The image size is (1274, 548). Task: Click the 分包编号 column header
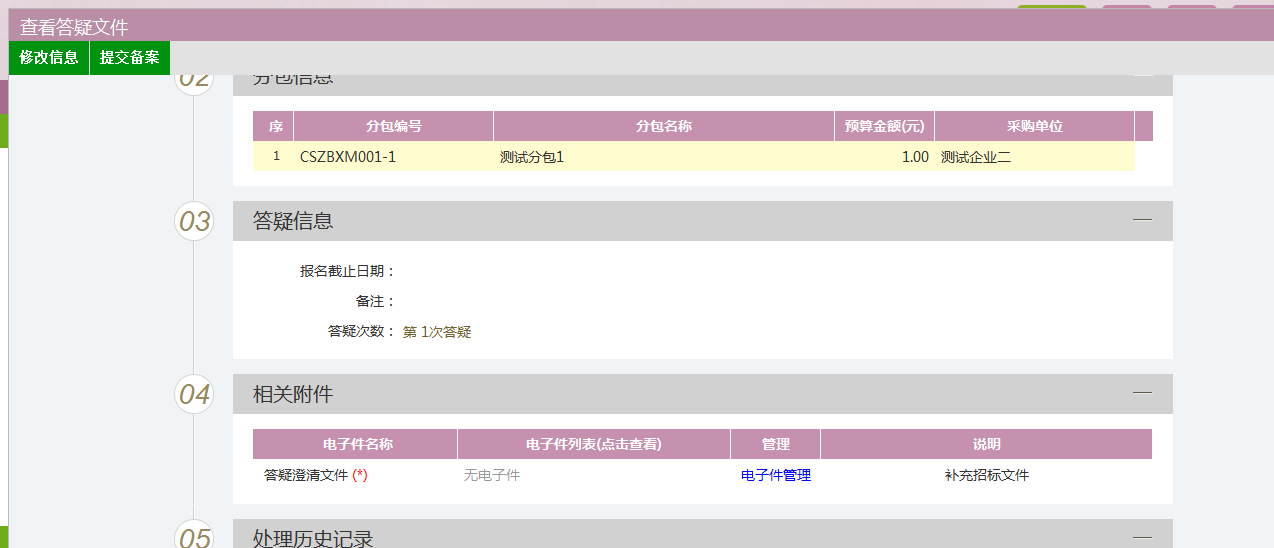[x=393, y=127]
